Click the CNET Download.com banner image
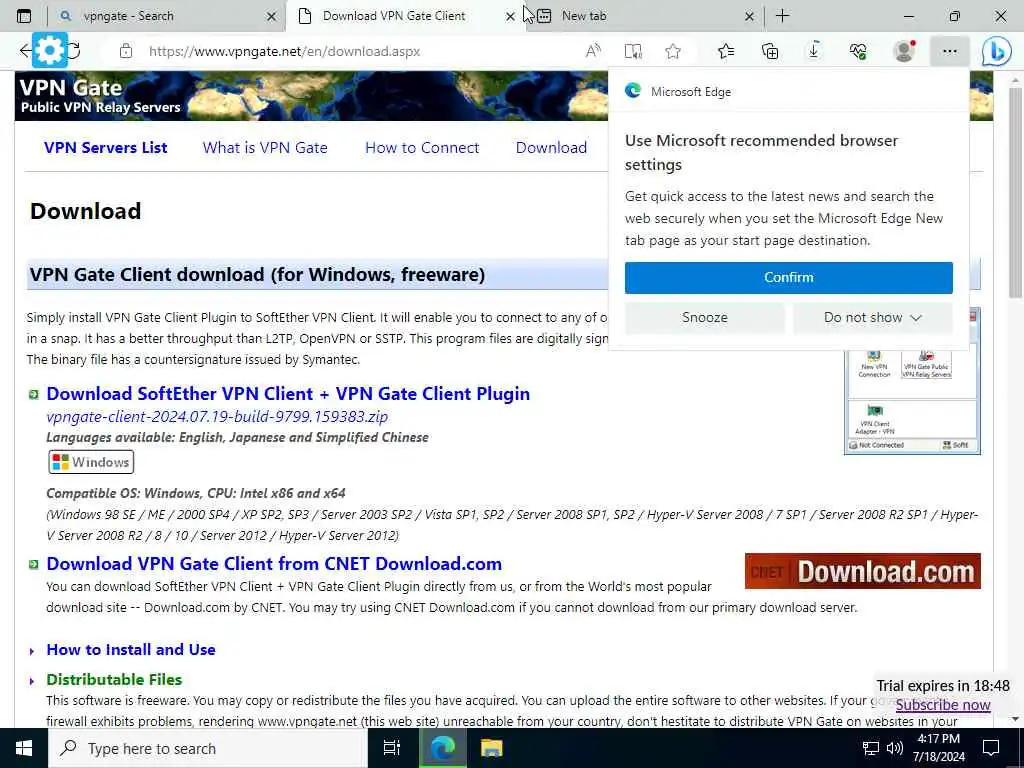This screenshot has width=1024, height=768. [x=863, y=571]
